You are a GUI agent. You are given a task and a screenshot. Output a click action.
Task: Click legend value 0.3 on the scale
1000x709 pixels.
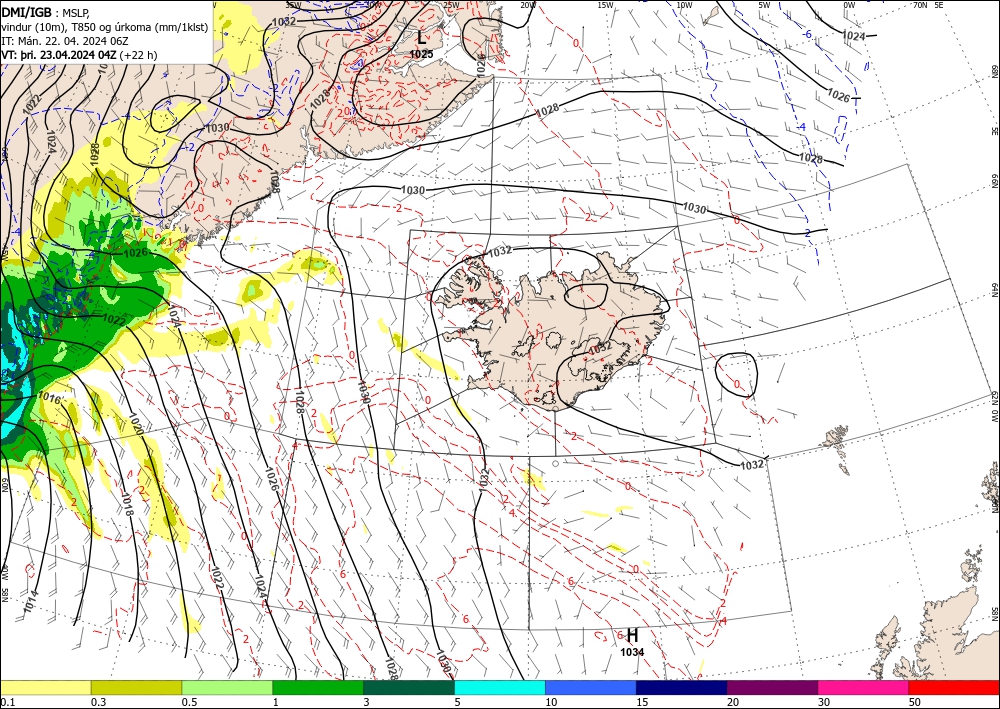pos(98,702)
